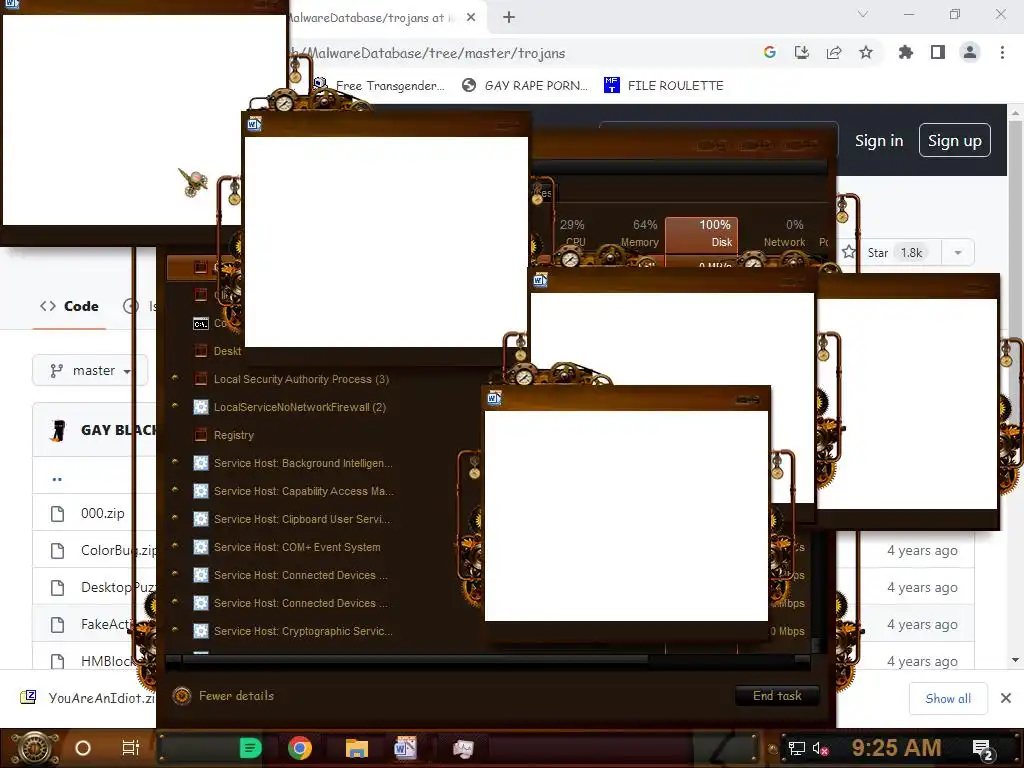Open the steampunk Start button
The image size is (1024, 768).
click(33, 748)
